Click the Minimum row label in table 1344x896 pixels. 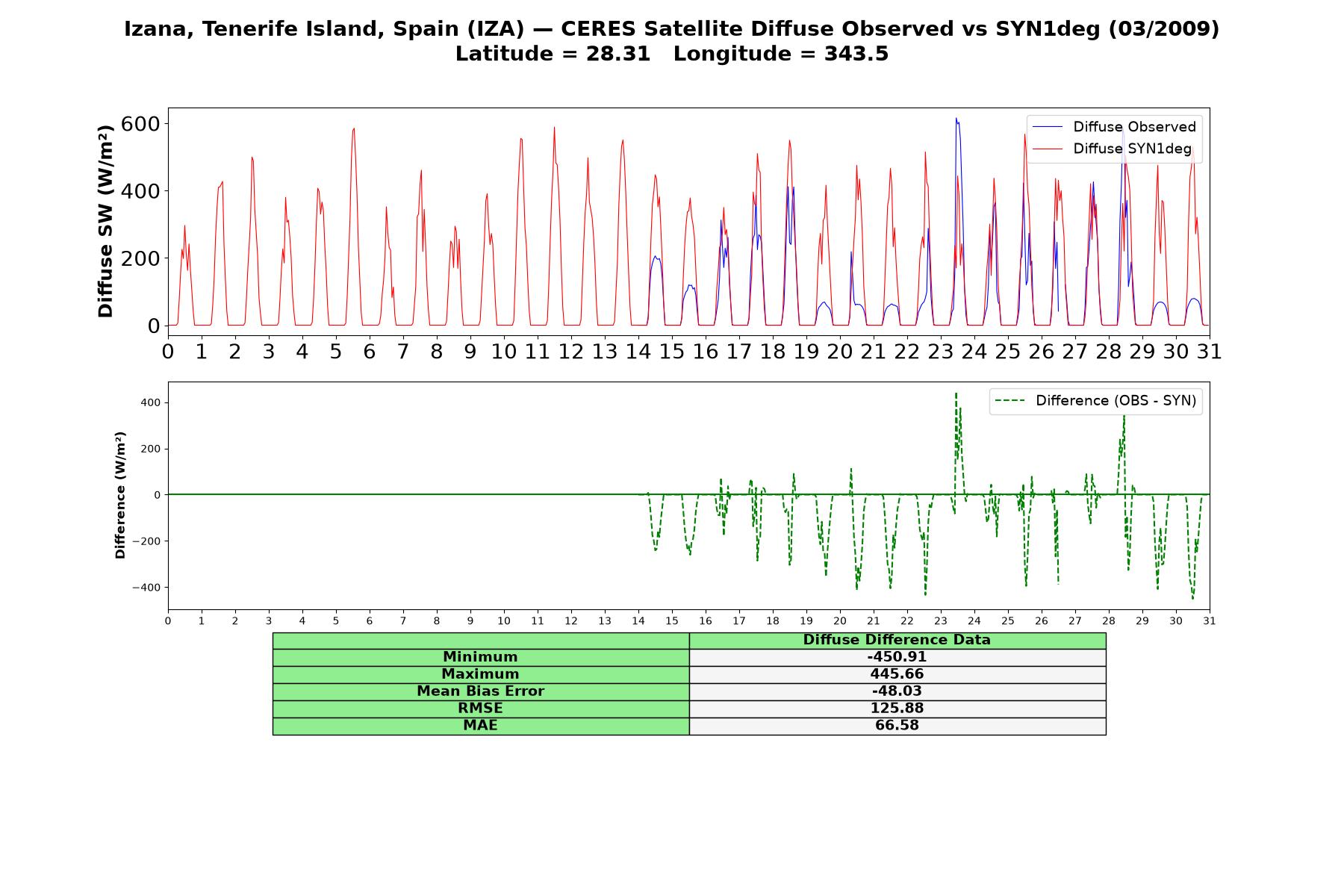pos(481,657)
